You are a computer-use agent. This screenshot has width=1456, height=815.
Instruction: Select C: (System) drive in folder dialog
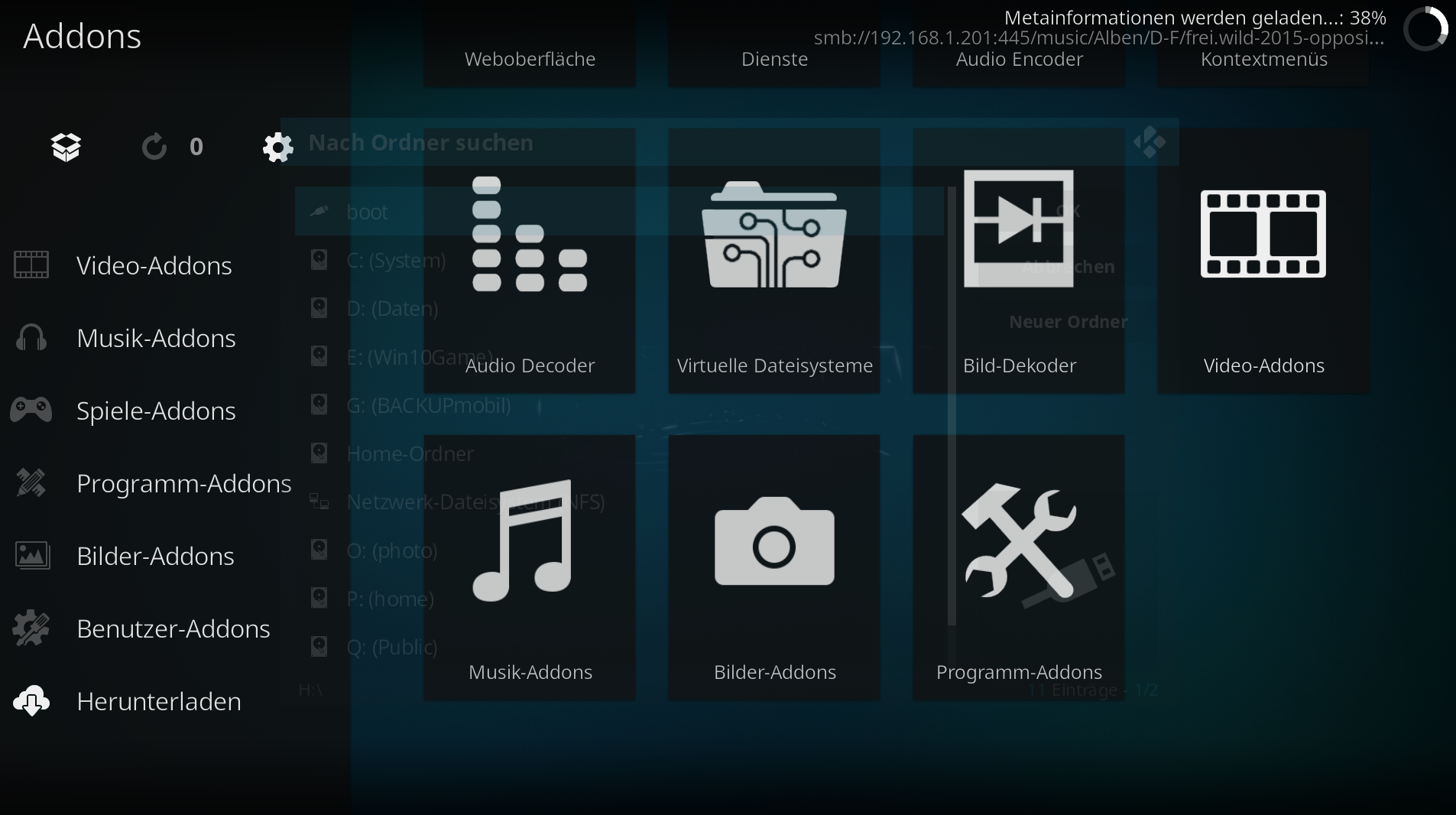pyautogui.click(x=619, y=260)
